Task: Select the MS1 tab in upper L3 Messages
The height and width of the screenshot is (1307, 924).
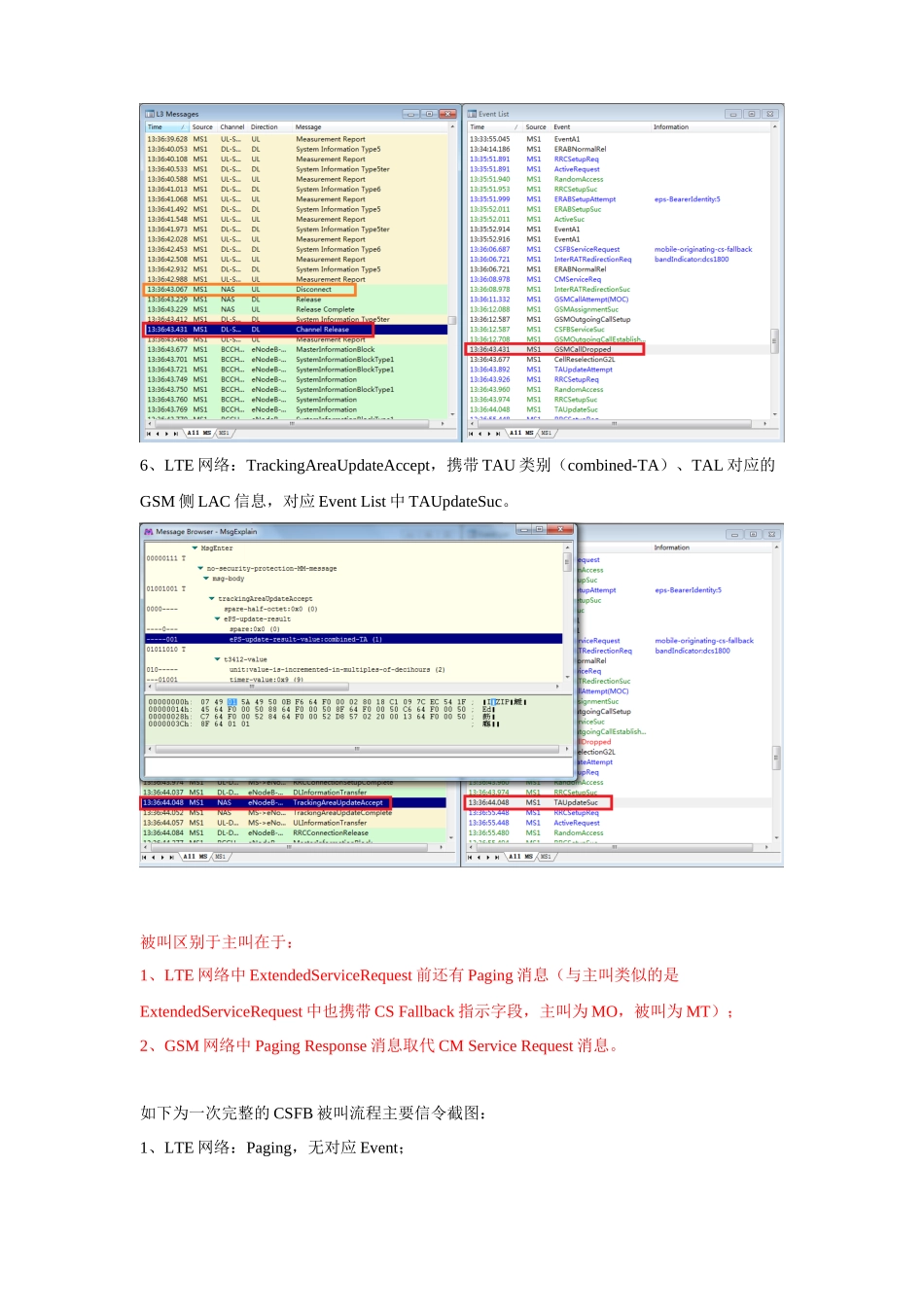Action: click(224, 433)
